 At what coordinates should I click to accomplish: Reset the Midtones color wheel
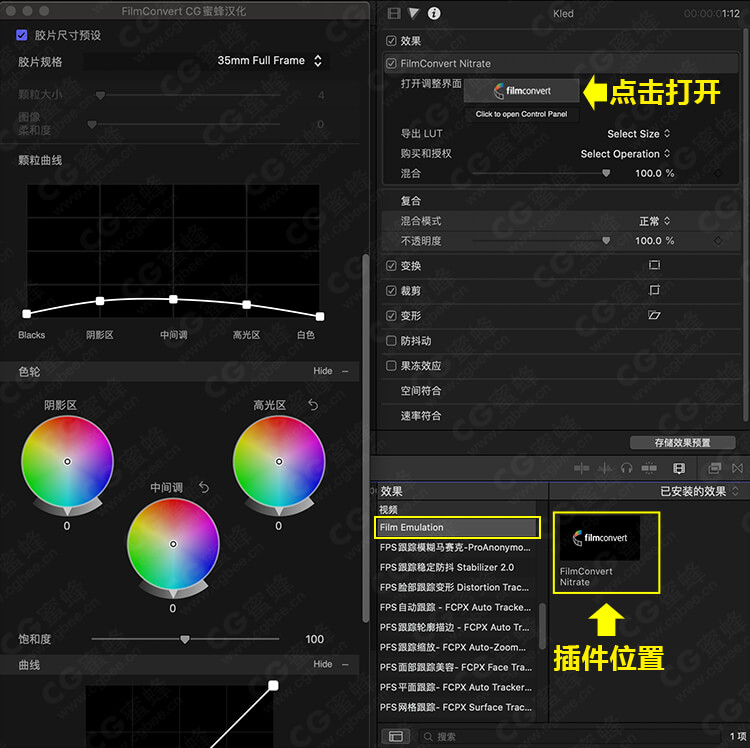(x=204, y=487)
